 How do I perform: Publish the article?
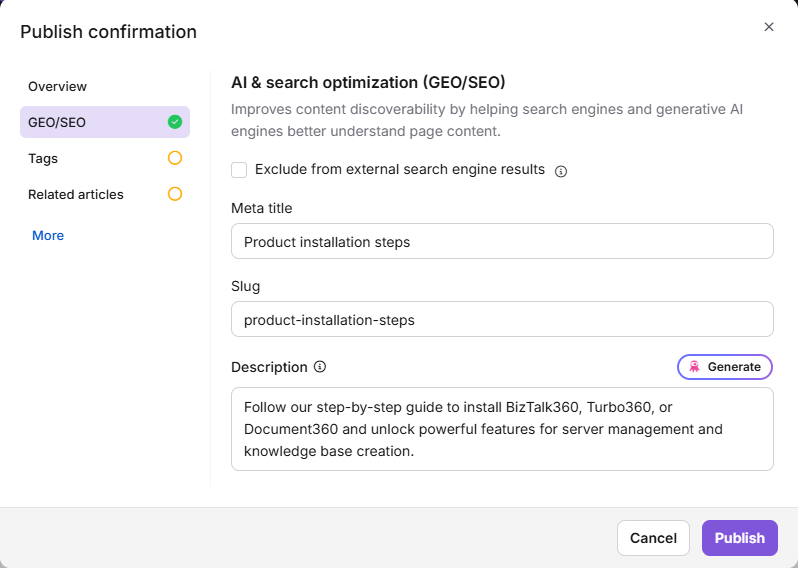(x=739, y=538)
